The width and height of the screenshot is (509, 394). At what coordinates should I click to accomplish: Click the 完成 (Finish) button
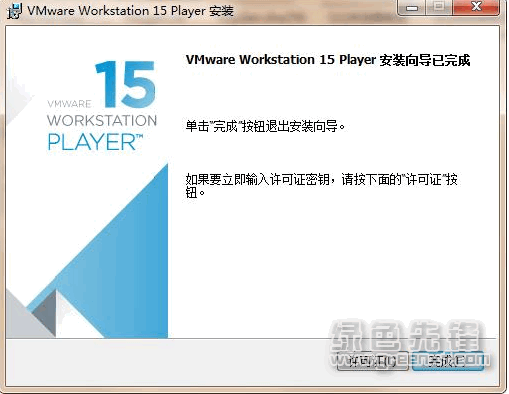[x=448, y=361]
